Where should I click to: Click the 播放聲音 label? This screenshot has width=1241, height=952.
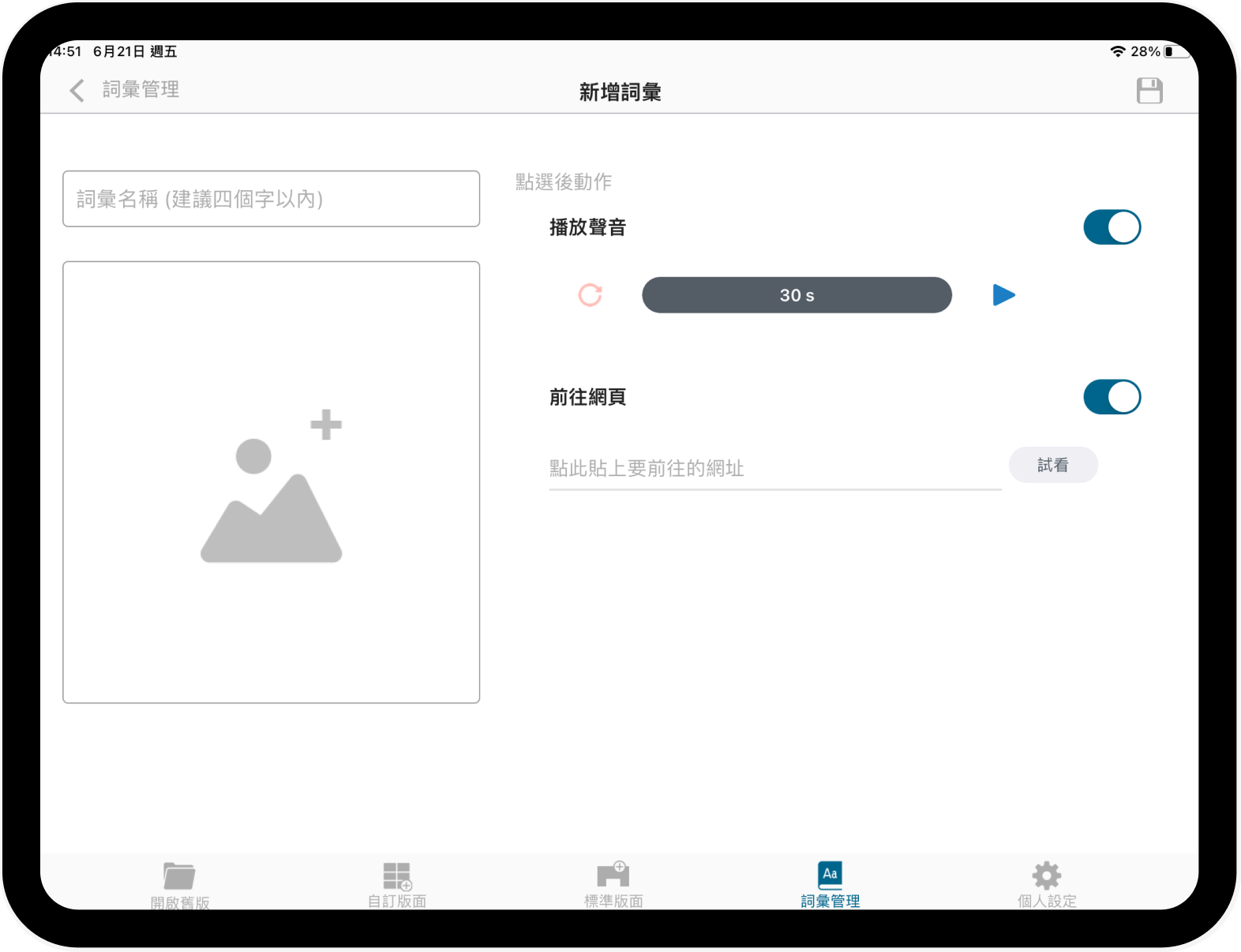pyautogui.click(x=587, y=227)
